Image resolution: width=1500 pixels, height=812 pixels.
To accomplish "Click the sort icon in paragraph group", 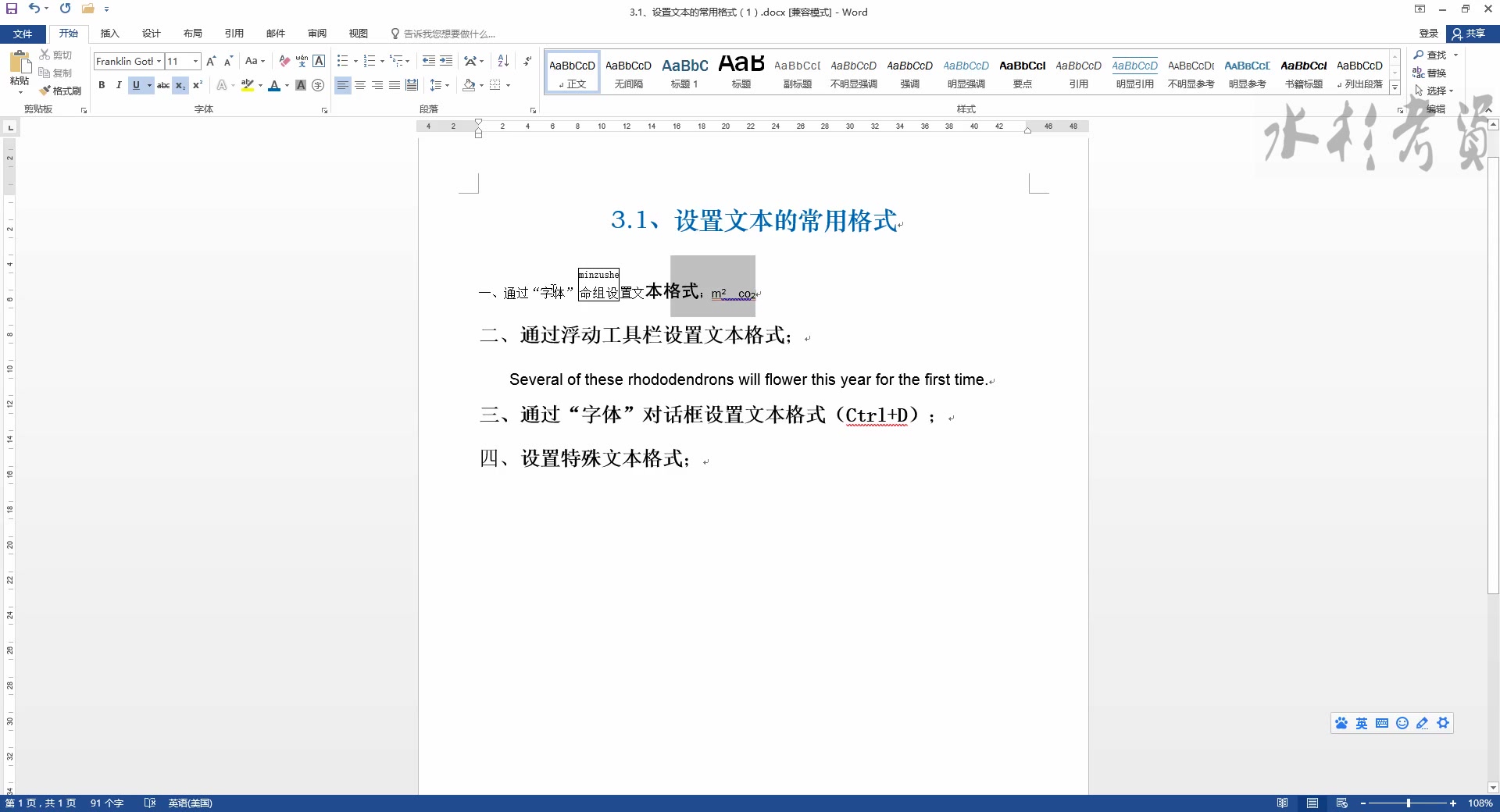I will 502,61.
